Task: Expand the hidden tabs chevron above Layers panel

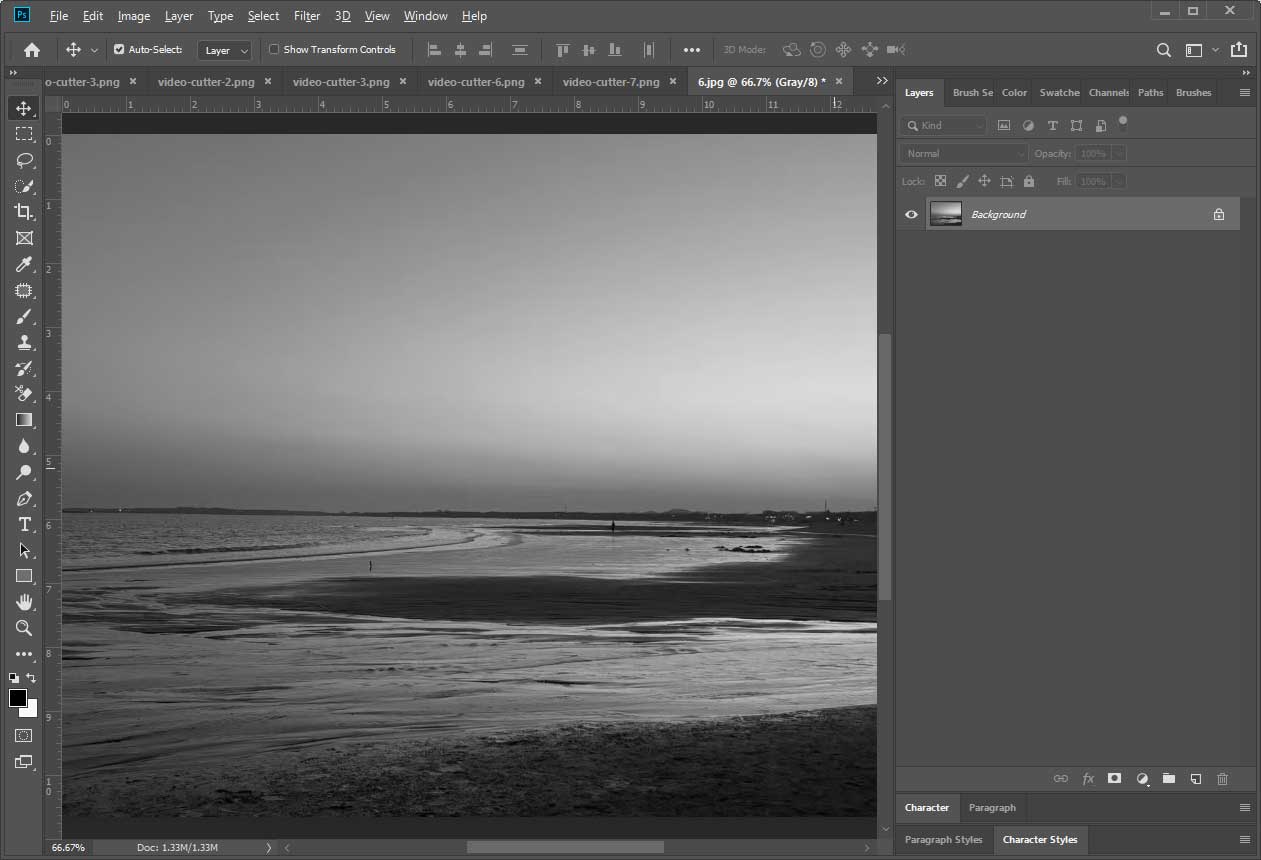Action: 1244,73
